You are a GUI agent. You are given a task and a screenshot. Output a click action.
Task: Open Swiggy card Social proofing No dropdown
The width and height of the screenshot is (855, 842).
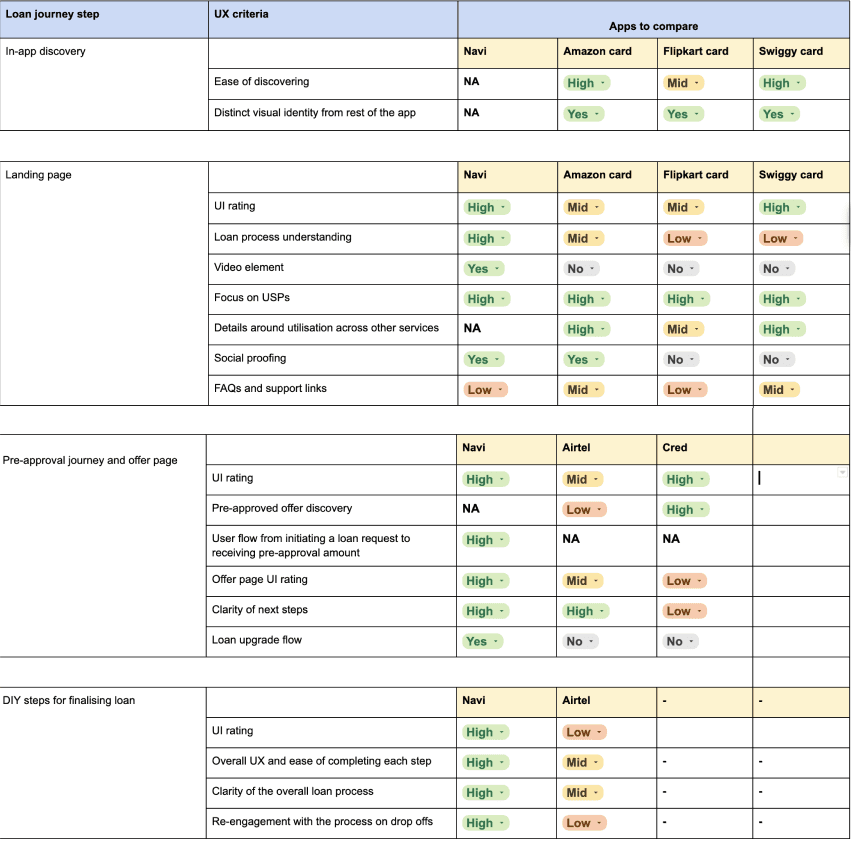pyautogui.click(x=776, y=360)
